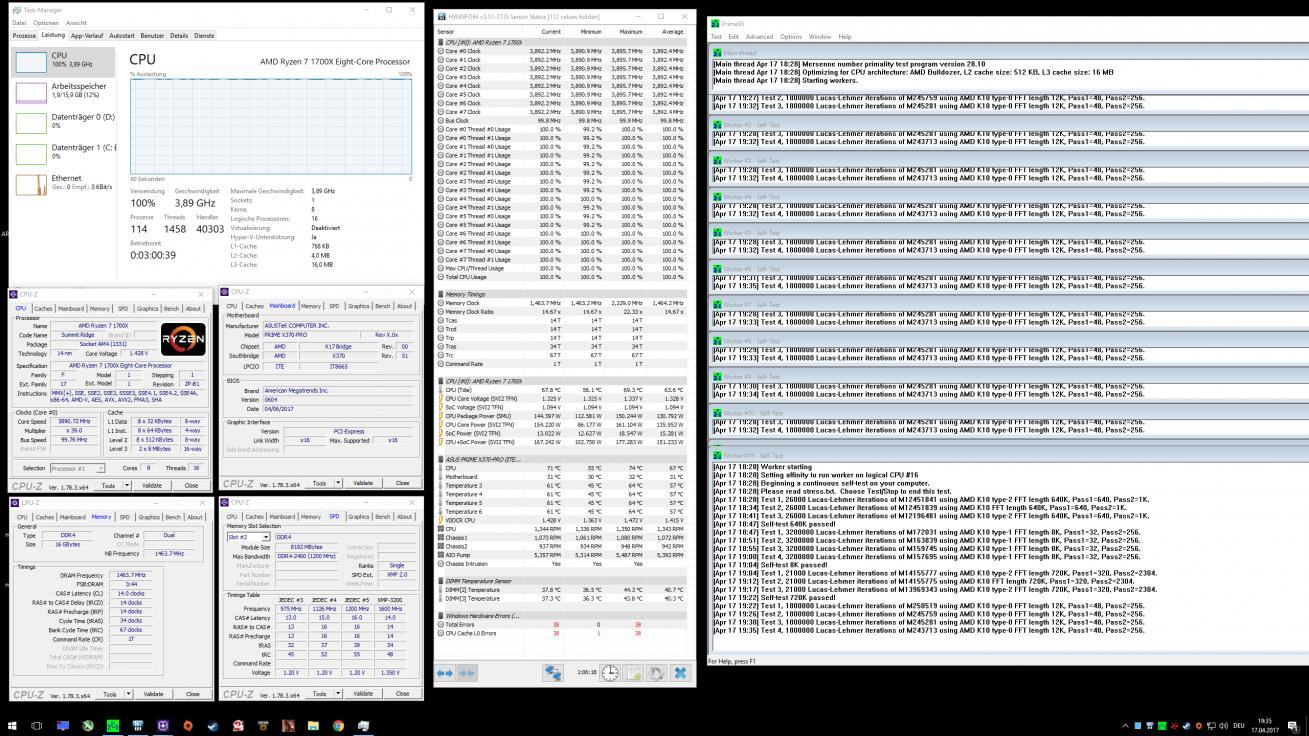Open Tools dropdown arrow in CPU-Z SPD window
The width and height of the screenshot is (1309, 736).
(x=336, y=693)
